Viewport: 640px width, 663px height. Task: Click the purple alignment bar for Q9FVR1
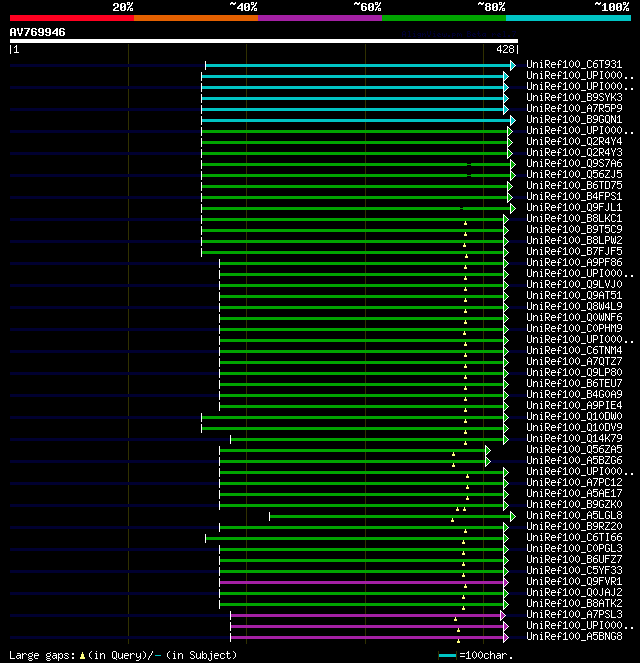click(x=364, y=583)
